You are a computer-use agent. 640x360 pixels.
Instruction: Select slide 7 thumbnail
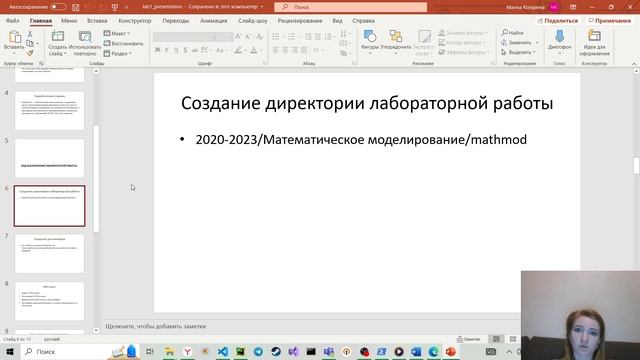click(49, 253)
